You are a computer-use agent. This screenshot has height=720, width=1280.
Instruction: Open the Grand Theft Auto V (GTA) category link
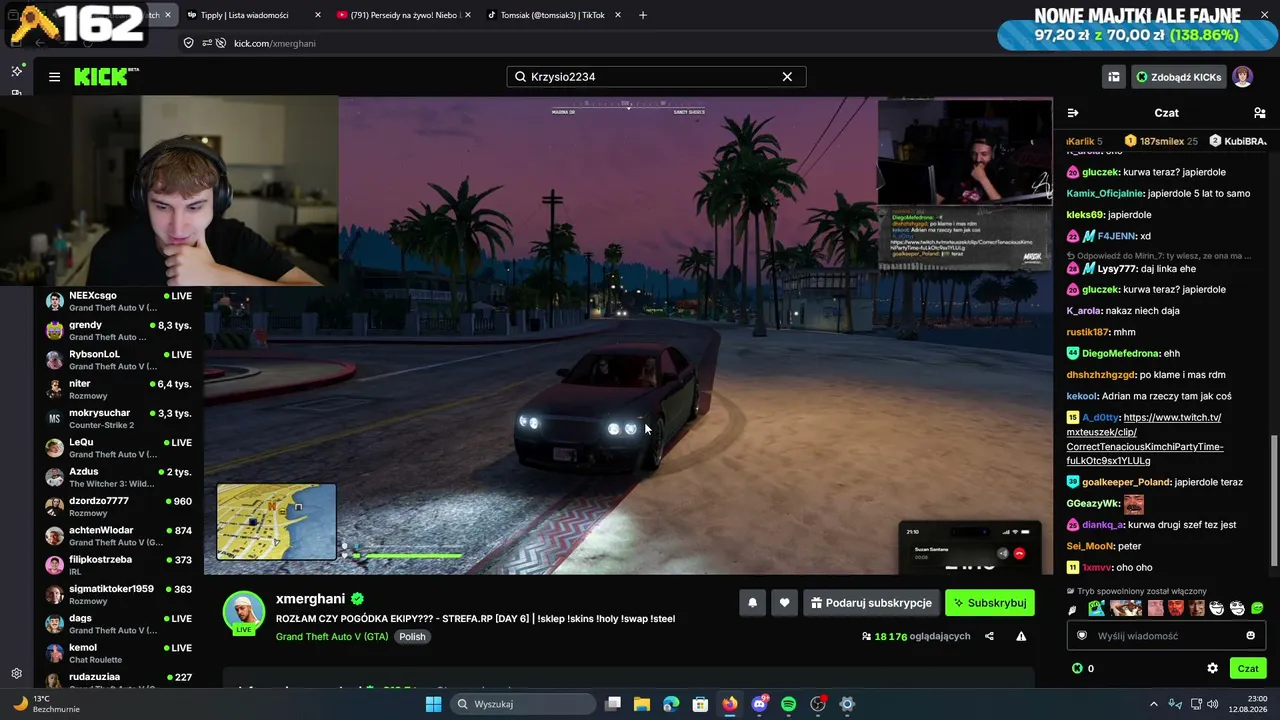coord(332,637)
